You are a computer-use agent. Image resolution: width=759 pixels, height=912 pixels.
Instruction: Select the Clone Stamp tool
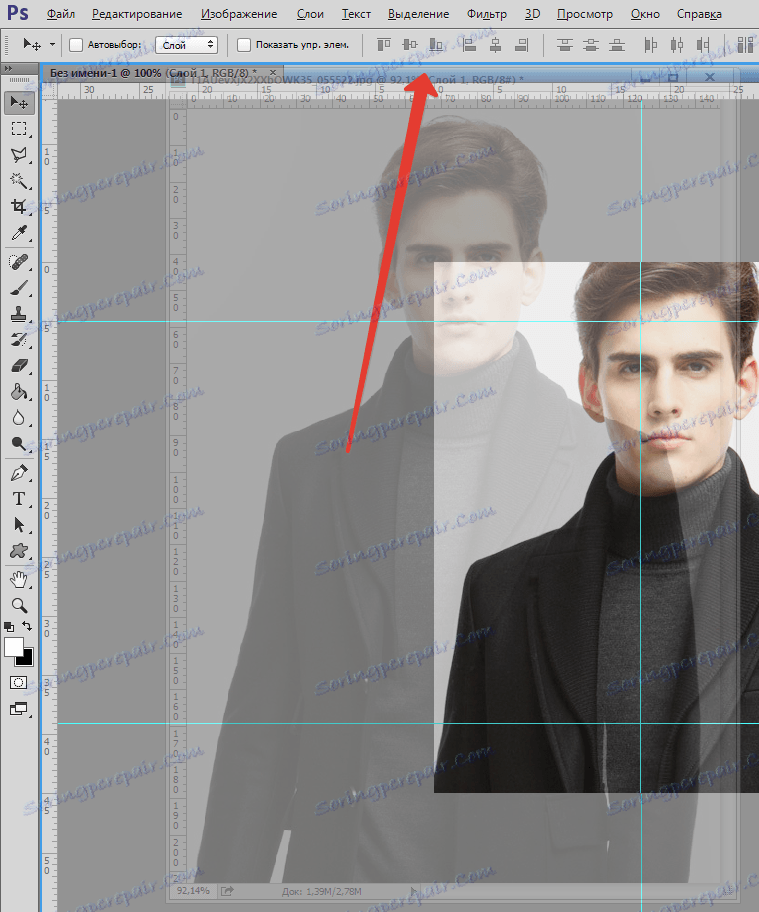19,314
